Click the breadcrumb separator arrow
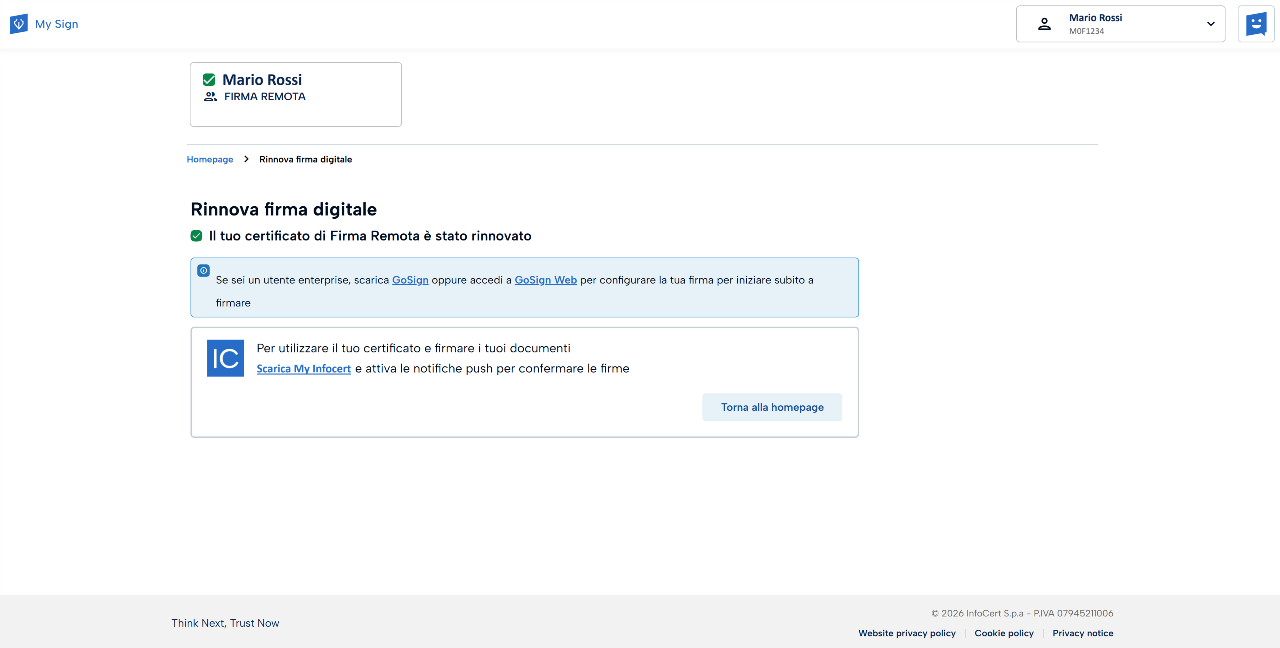 [246, 159]
